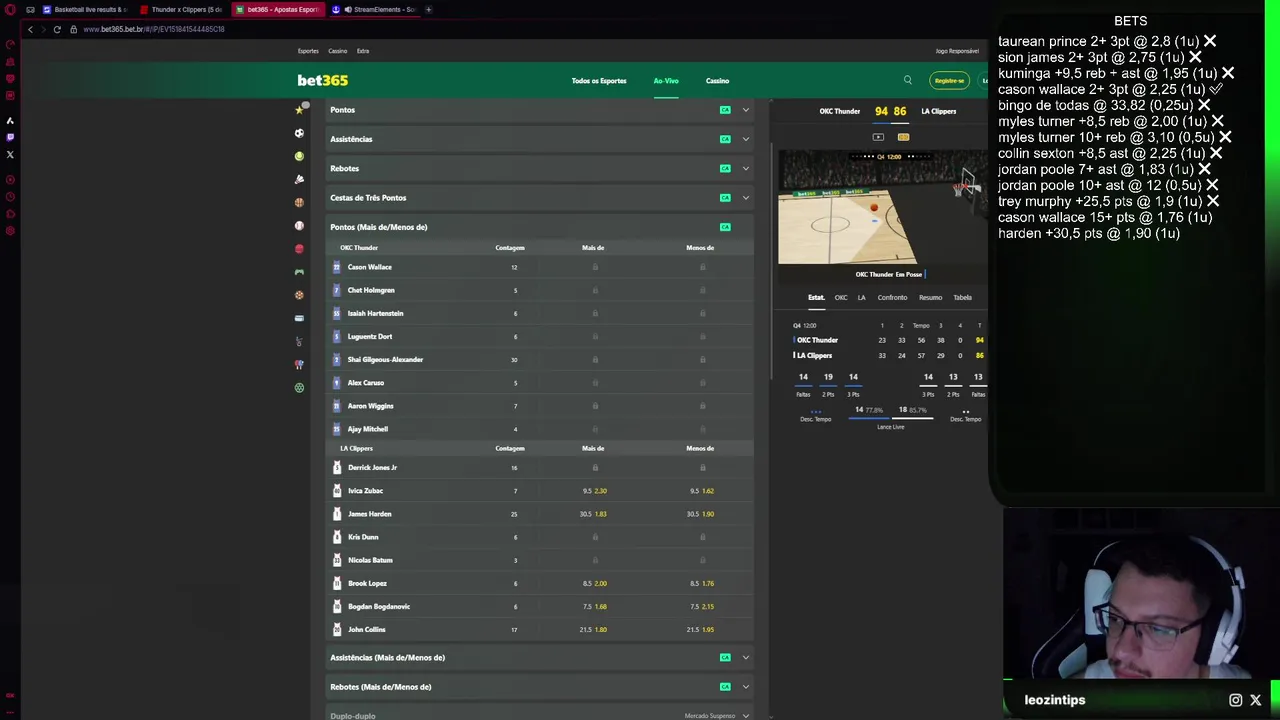Select the table tennis paddle icon
The width and height of the screenshot is (1280, 720).
pos(299,364)
